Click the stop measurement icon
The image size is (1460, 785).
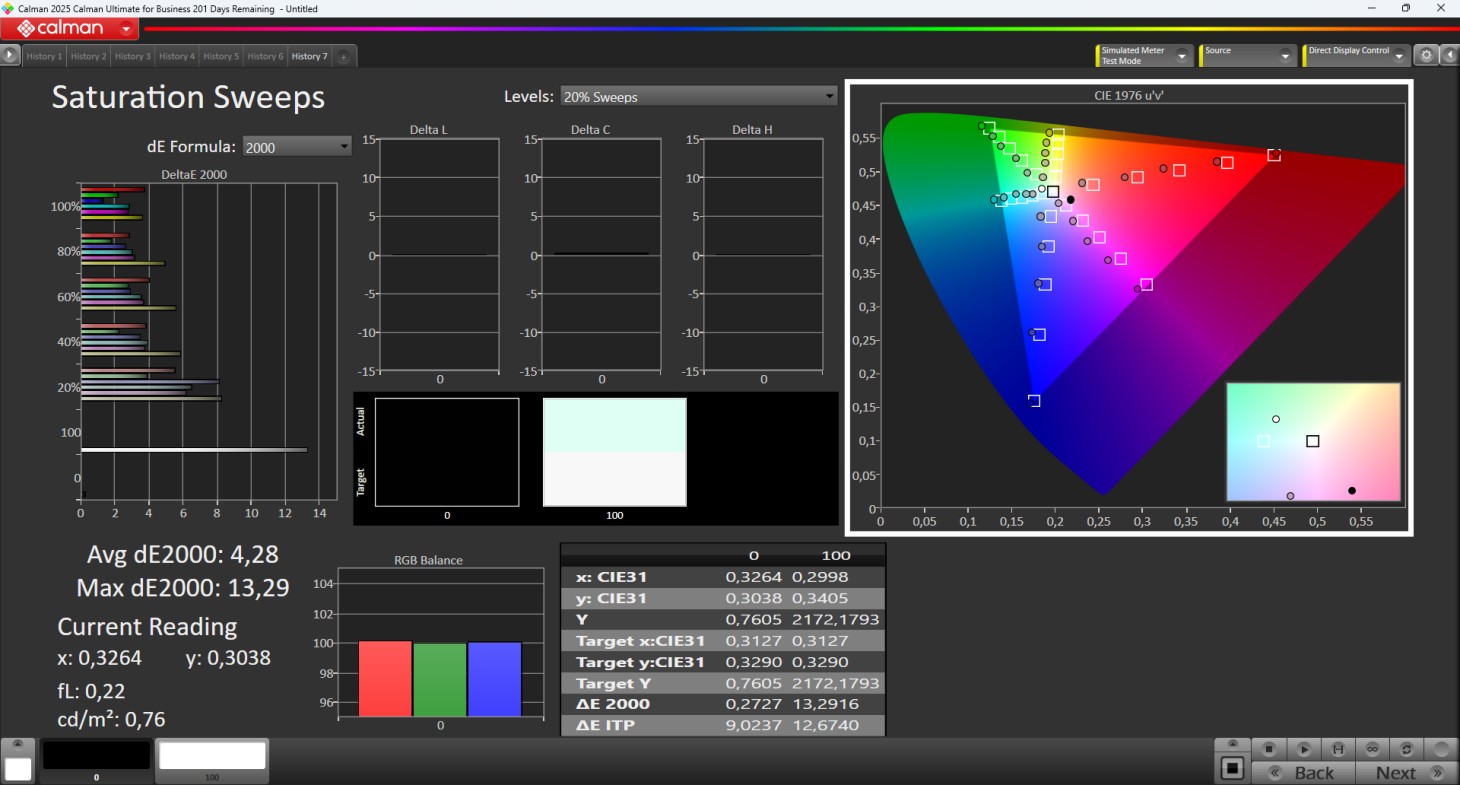point(1269,749)
